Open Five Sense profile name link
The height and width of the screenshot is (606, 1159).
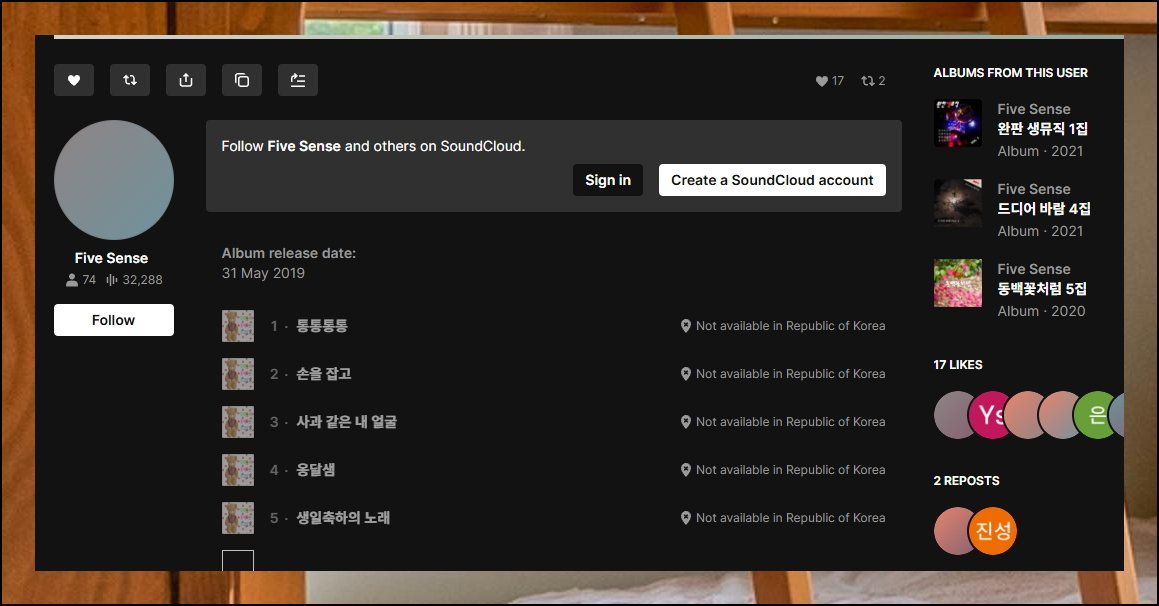point(112,258)
